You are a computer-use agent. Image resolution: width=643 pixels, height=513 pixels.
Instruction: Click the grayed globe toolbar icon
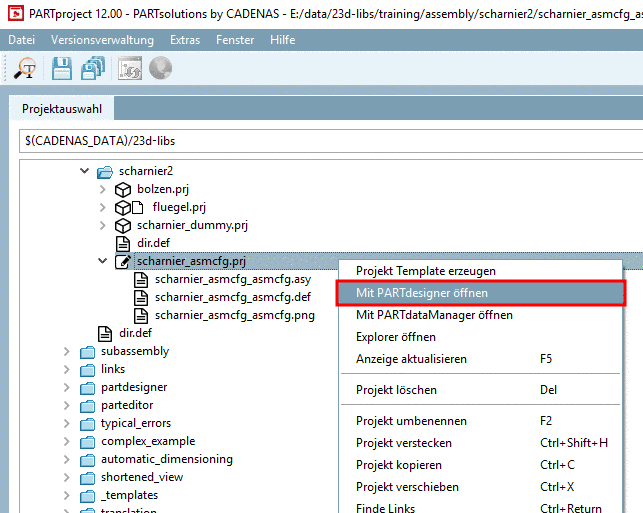click(160, 68)
